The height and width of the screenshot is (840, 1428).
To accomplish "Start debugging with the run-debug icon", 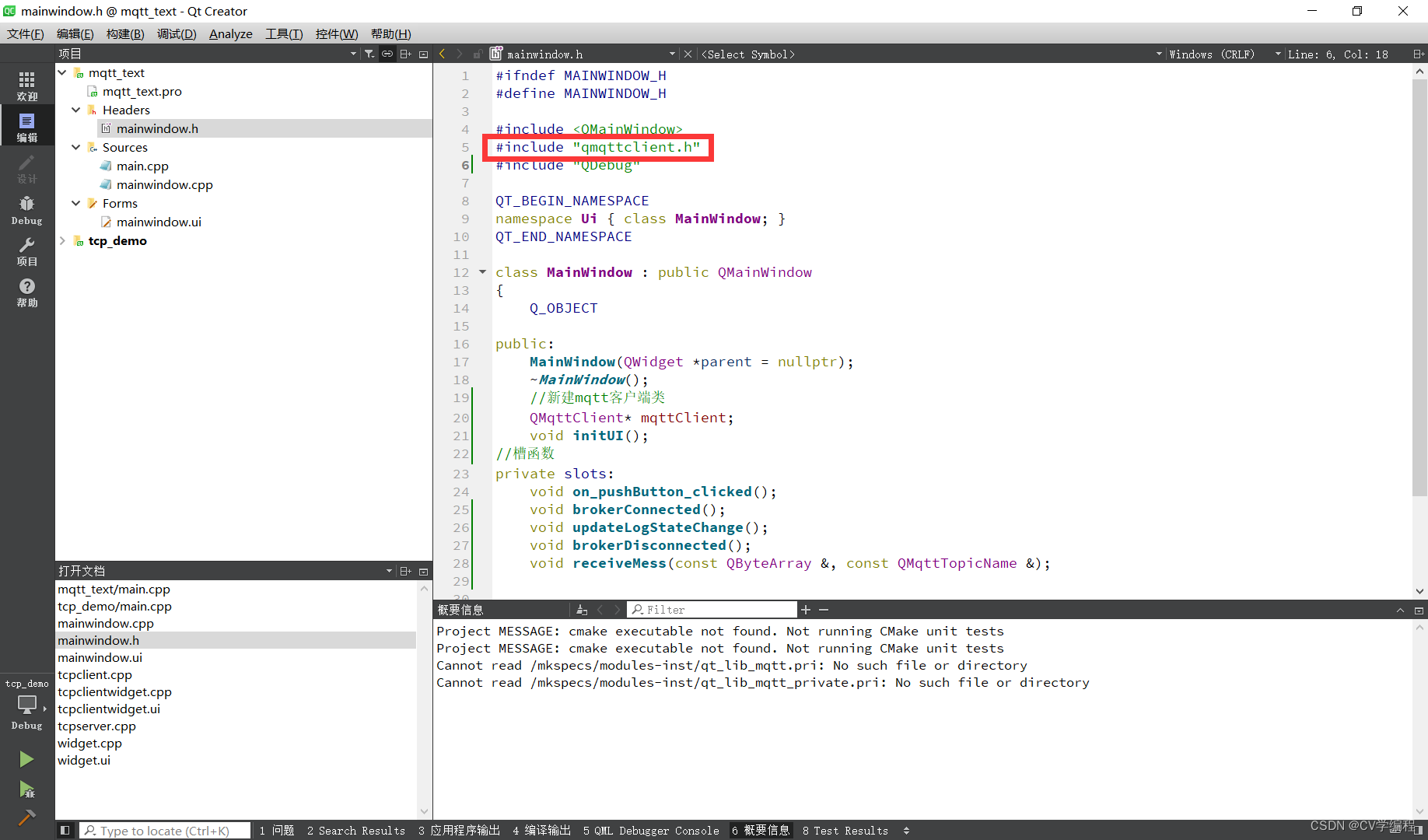I will (26, 790).
